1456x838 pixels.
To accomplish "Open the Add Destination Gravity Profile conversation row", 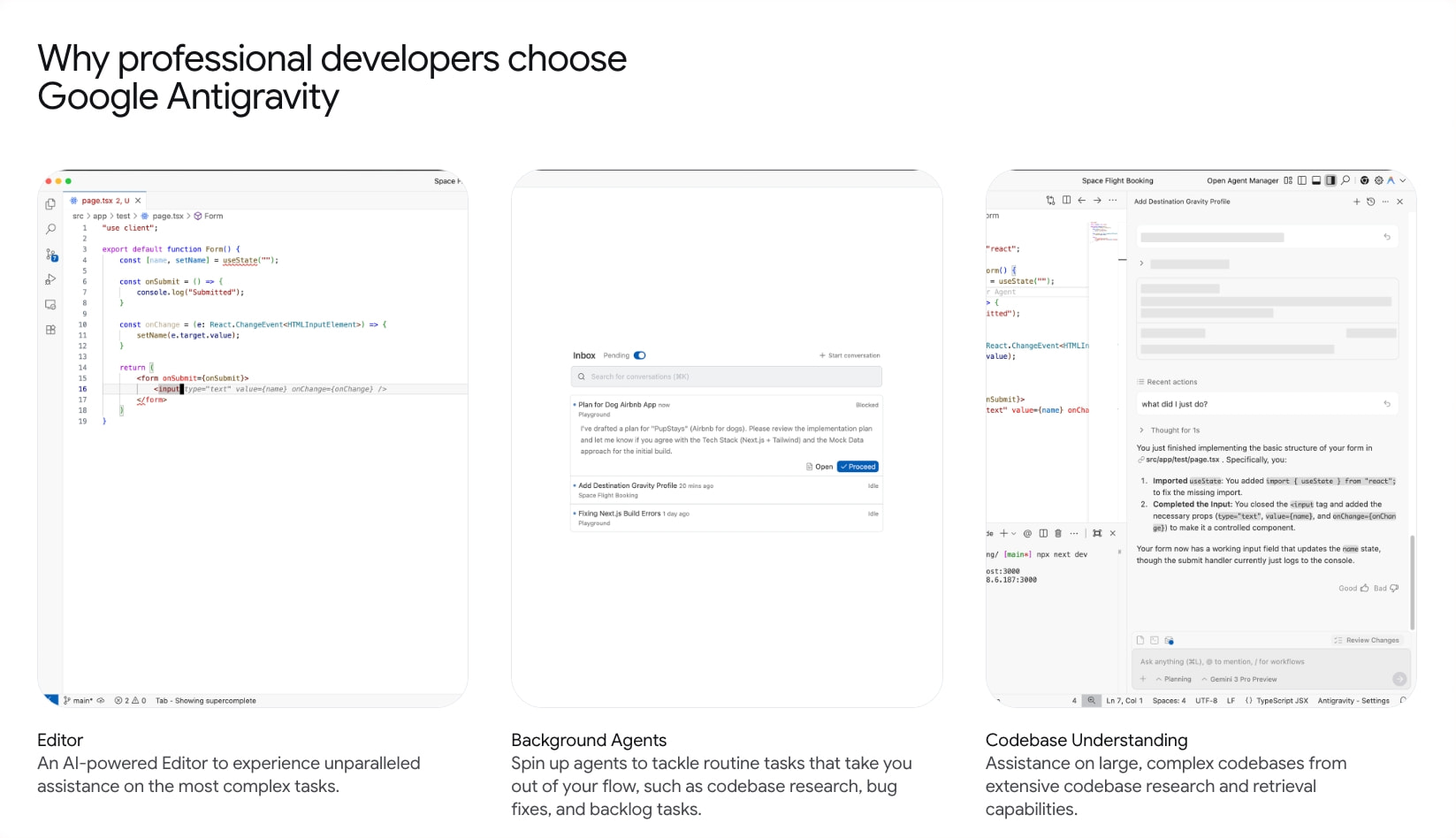I will (727, 490).
